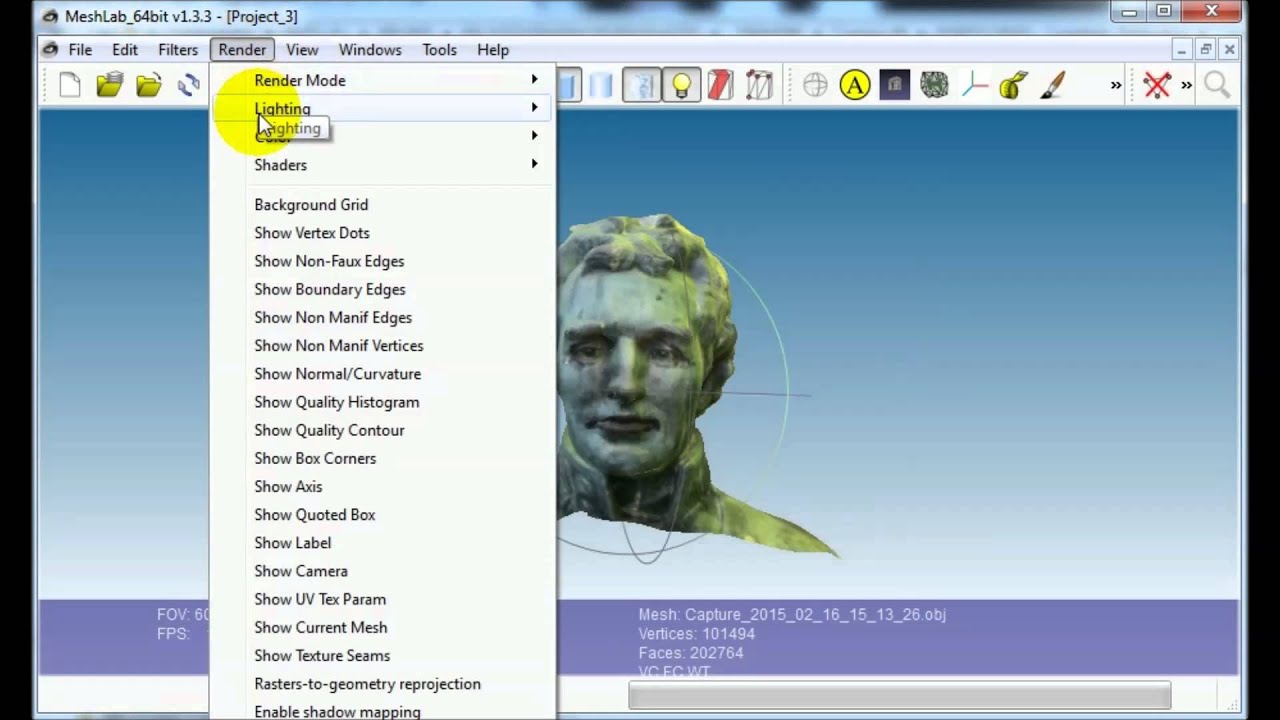Screen dimensions: 1280x720
Task: Toggle Show Vertex Dots
Action: click(x=382, y=233)
